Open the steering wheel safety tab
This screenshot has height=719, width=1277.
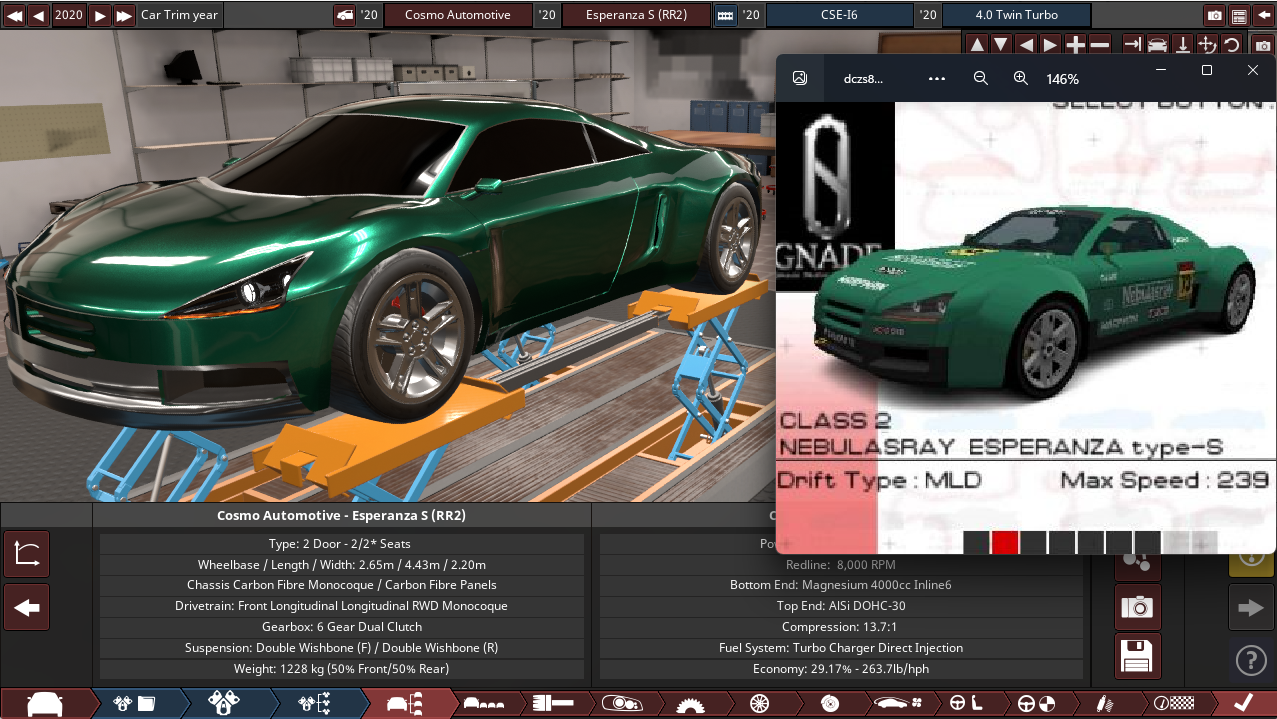(x=1035, y=703)
